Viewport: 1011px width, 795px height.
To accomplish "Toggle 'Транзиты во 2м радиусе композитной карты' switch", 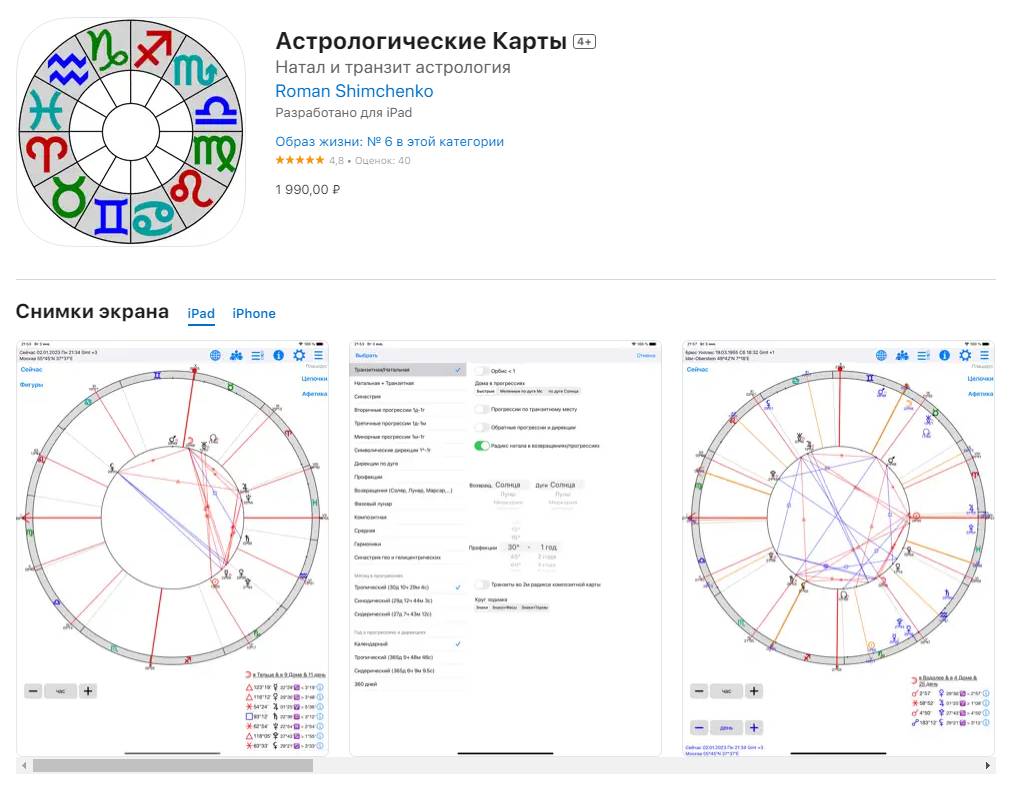I will point(482,584).
